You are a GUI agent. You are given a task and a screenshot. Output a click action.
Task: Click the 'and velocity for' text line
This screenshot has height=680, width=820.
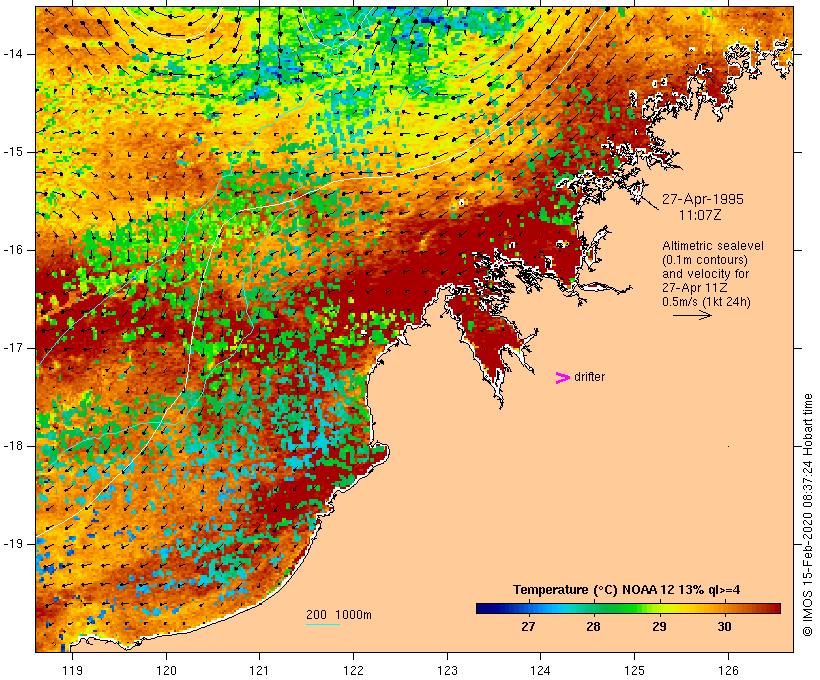[705, 274]
